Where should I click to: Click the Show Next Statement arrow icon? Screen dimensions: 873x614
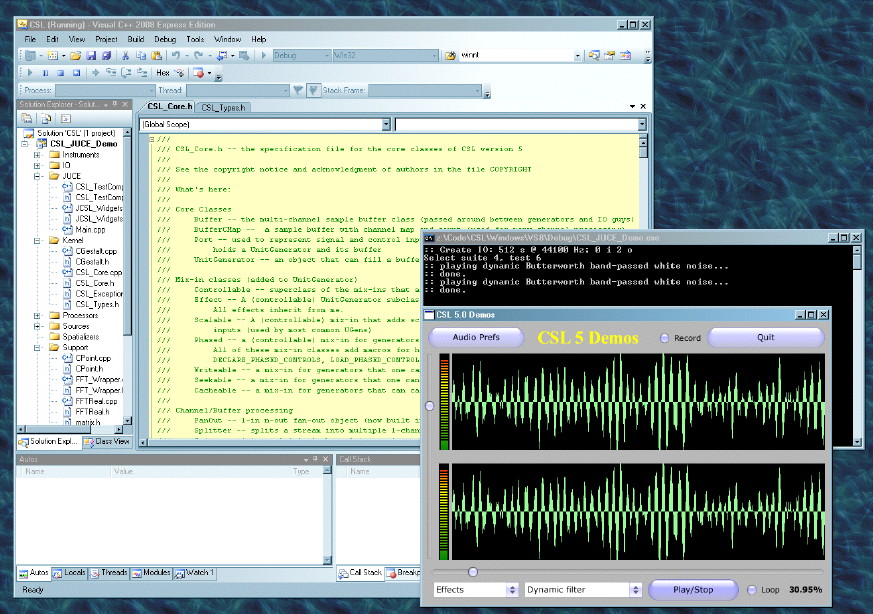point(96,73)
